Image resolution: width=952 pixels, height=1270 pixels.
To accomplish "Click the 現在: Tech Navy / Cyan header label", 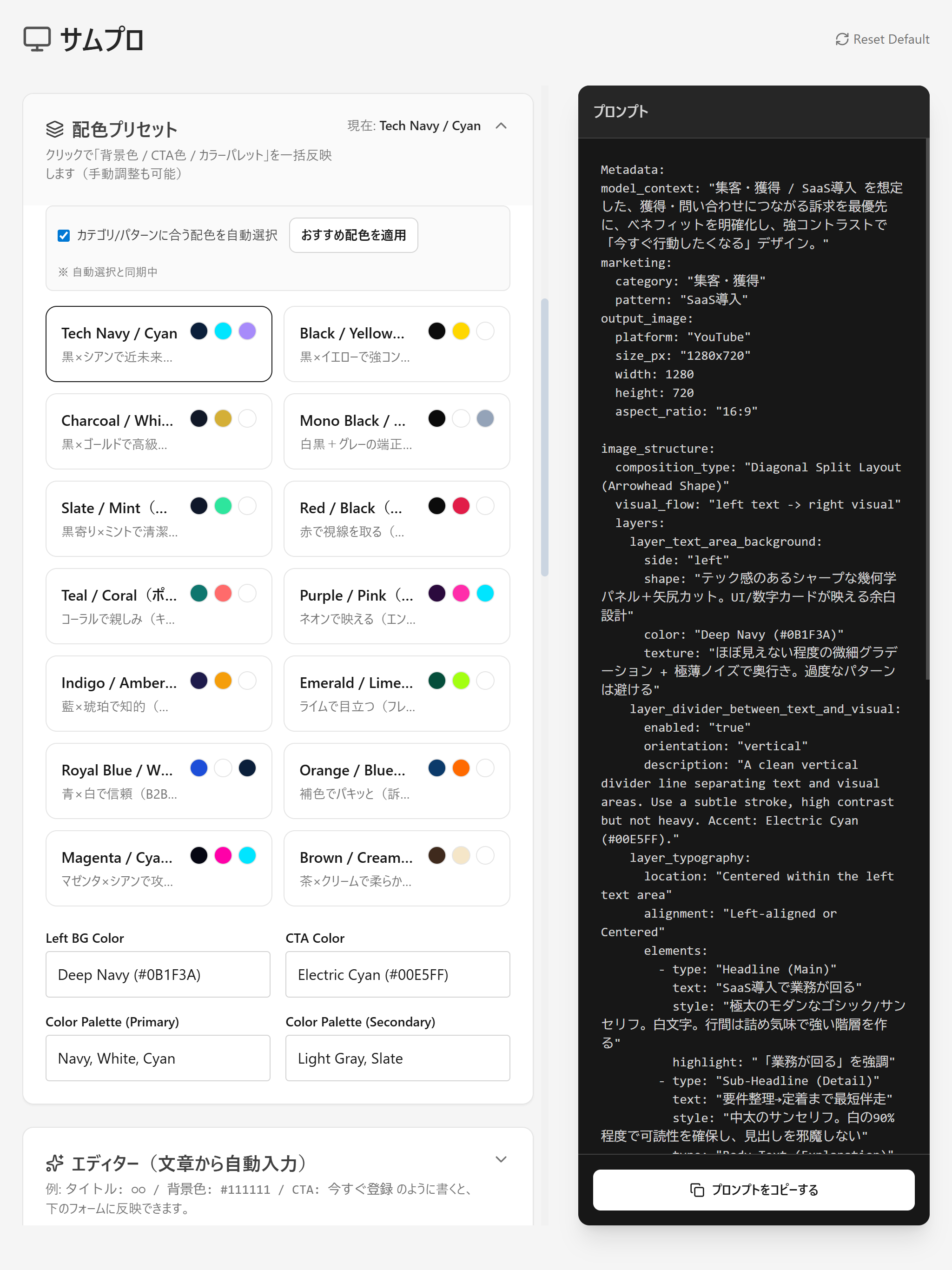I will coord(413,126).
